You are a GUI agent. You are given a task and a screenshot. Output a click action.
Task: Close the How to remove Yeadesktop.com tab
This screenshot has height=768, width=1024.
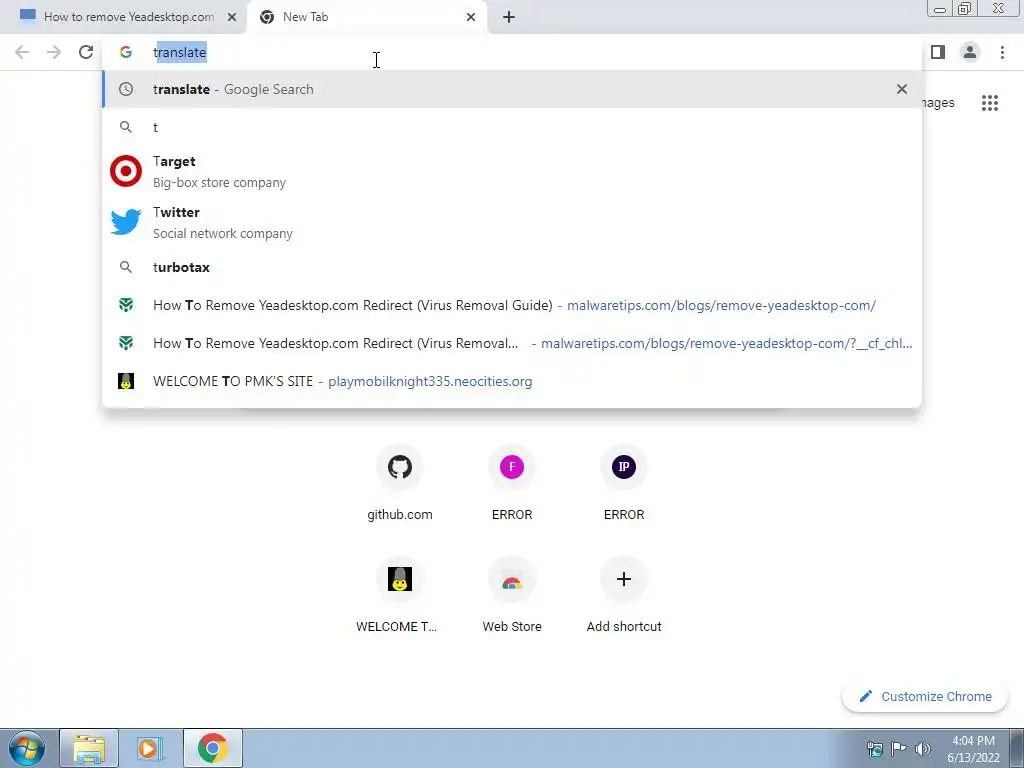(232, 17)
